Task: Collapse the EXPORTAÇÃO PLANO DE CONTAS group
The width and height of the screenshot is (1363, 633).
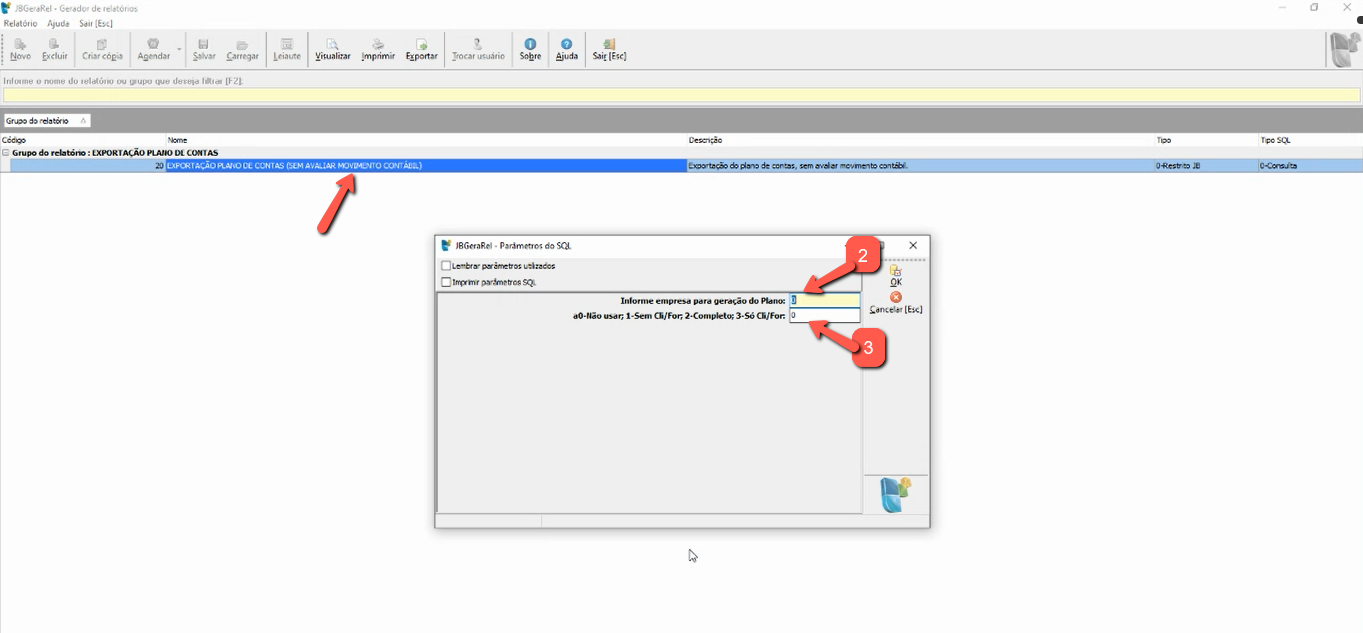Action: tap(5, 153)
